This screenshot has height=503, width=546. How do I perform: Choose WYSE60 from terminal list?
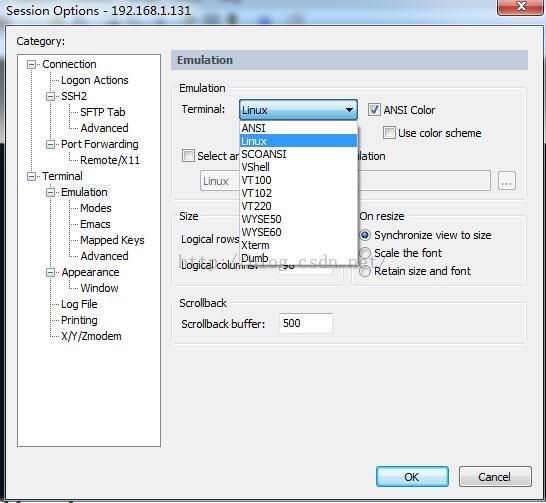(298, 232)
